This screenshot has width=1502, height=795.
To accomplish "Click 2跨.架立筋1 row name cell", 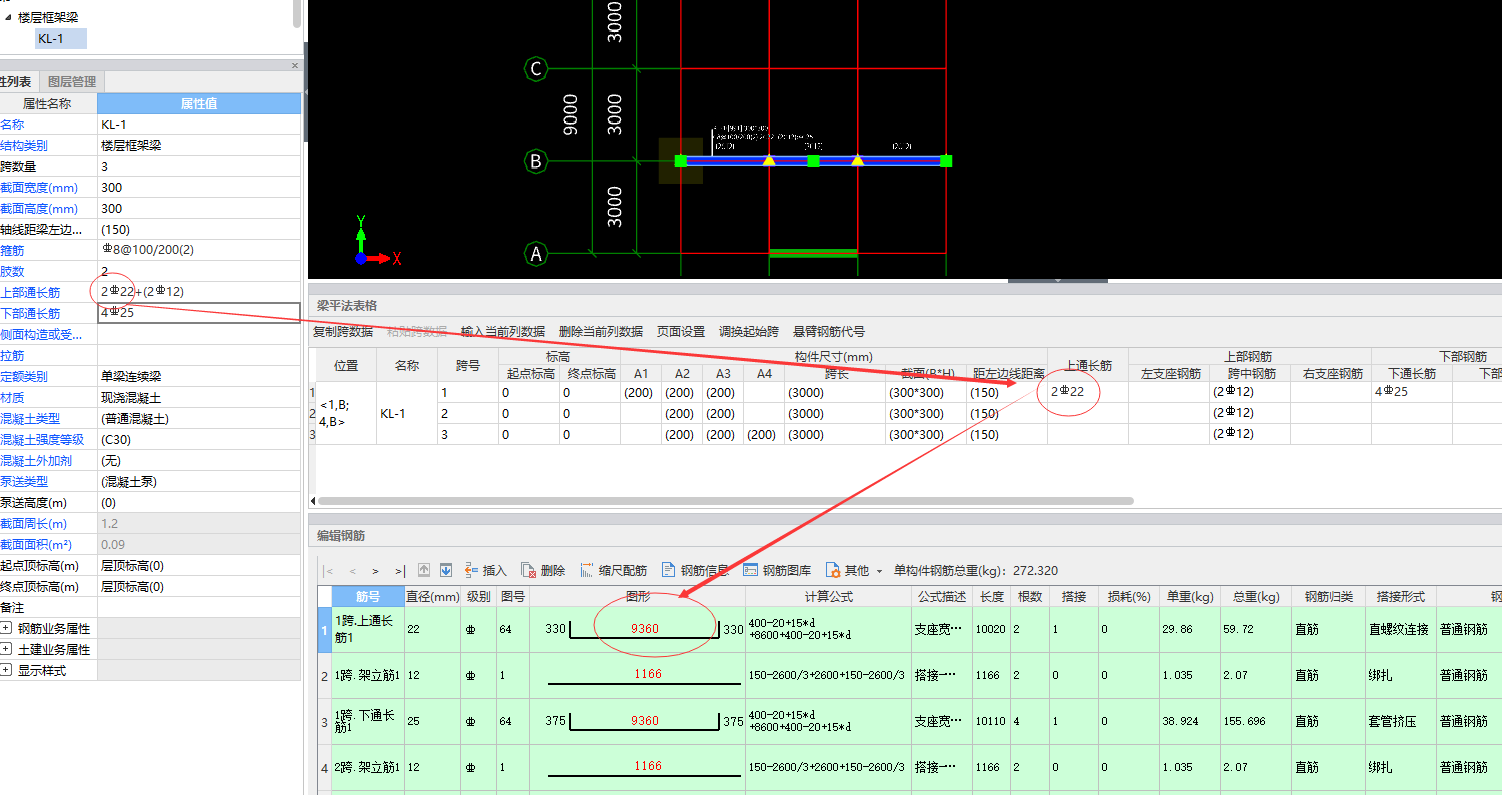I will [x=367, y=767].
